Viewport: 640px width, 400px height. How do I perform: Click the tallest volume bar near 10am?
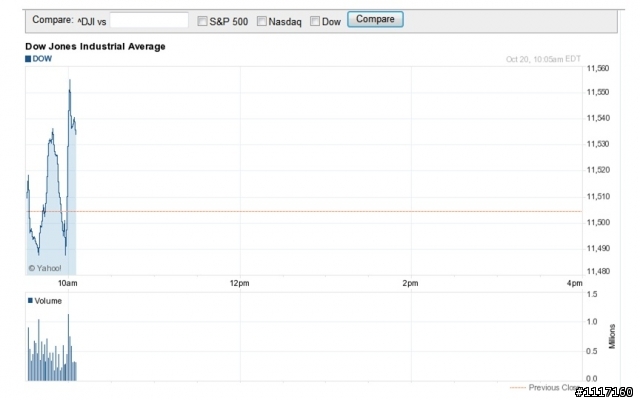click(68, 347)
